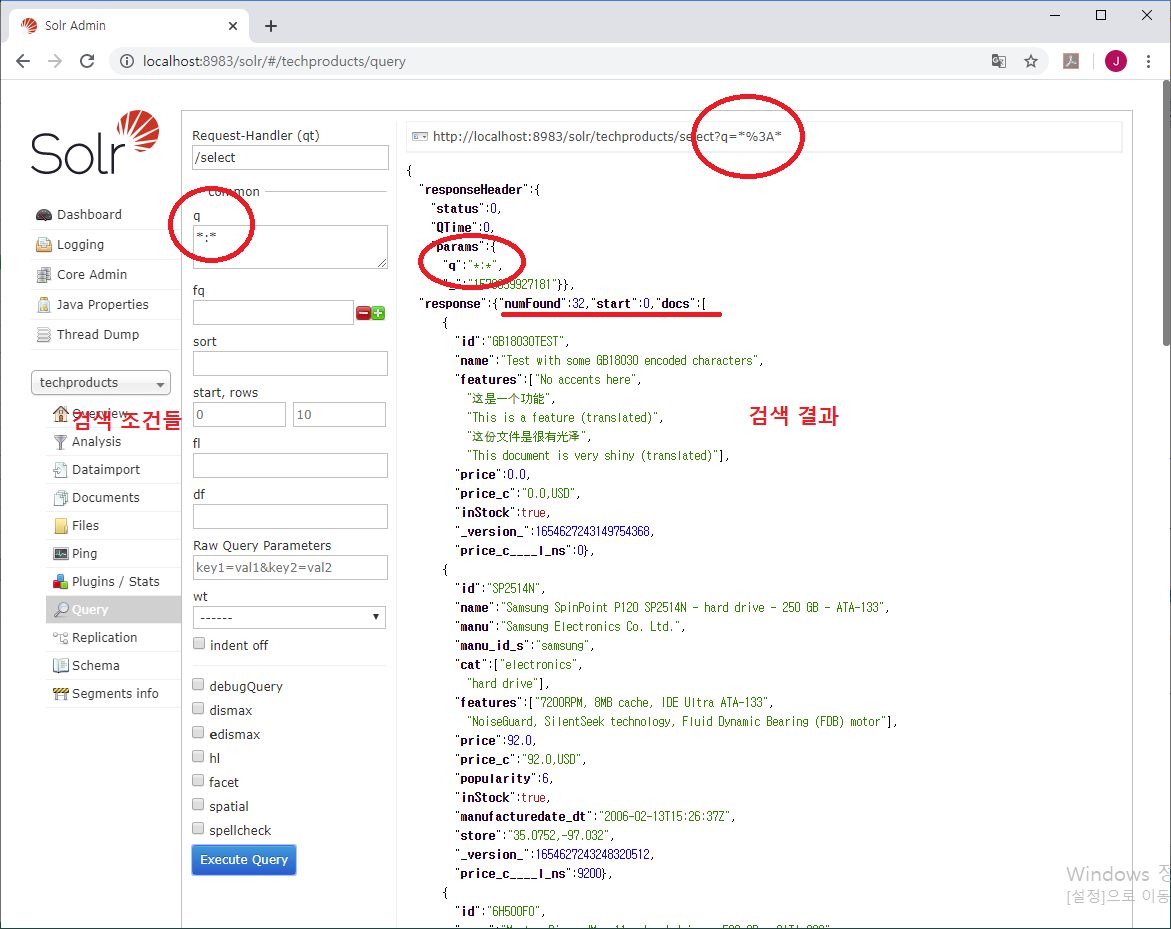Open the Replication icon
Image resolution: width=1171 pixels, height=929 pixels.
[60, 638]
